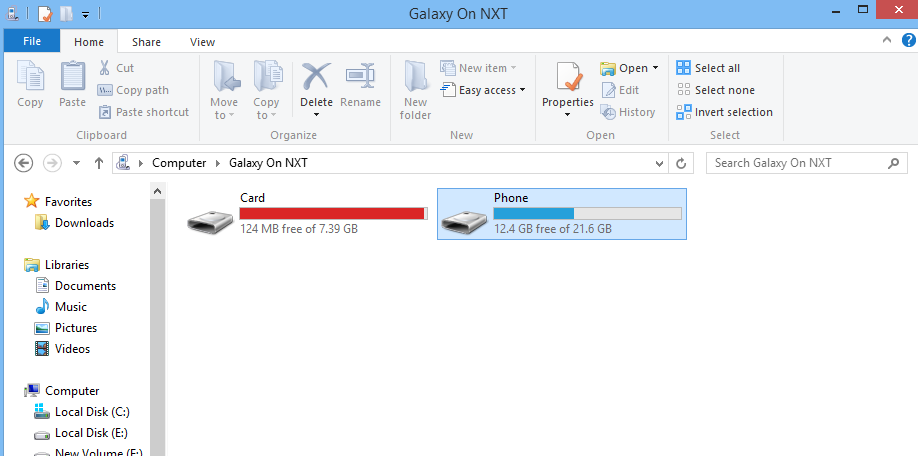Open the address bar history dropdown

pyautogui.click(x=660, y=164)
